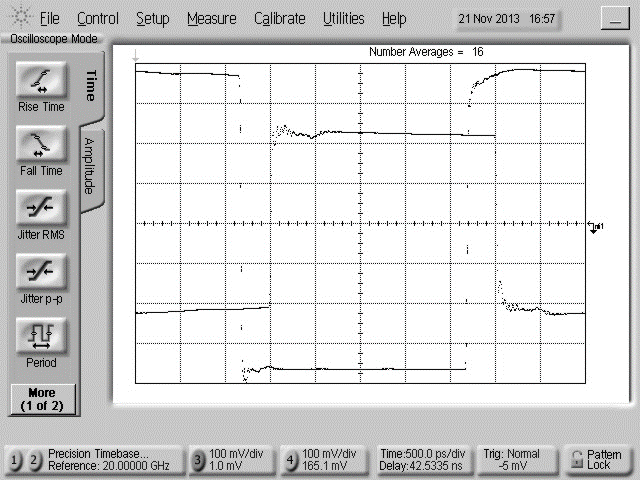The image size is (640, 480).
Task: Click the Number Averages = 16 readout
Action: 426,52
